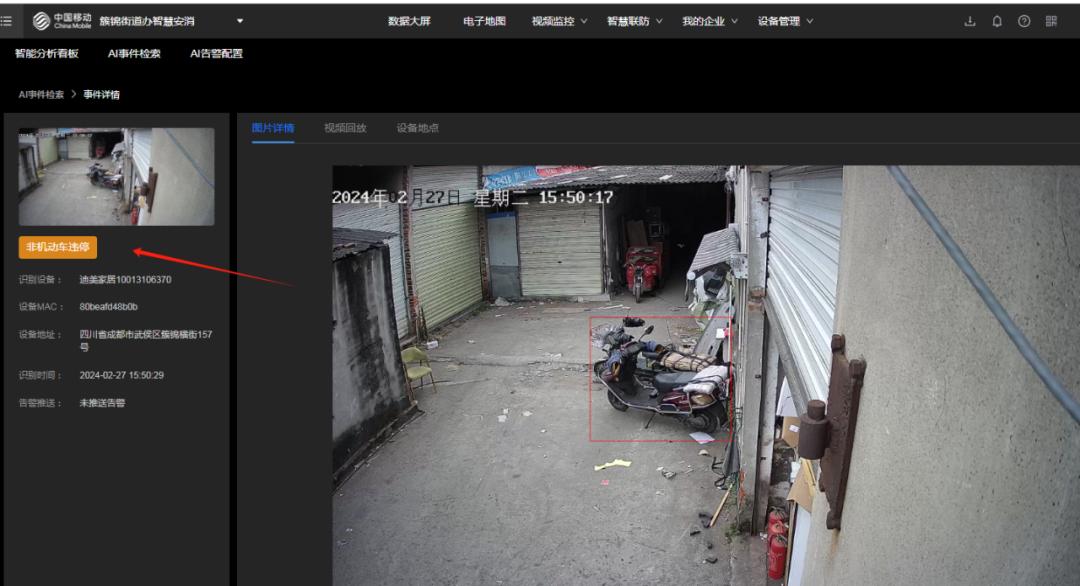This screenshot has height=586, width=1080.
Task: Go to AI告警配置 sub-tab
Action: pos(216,54)
